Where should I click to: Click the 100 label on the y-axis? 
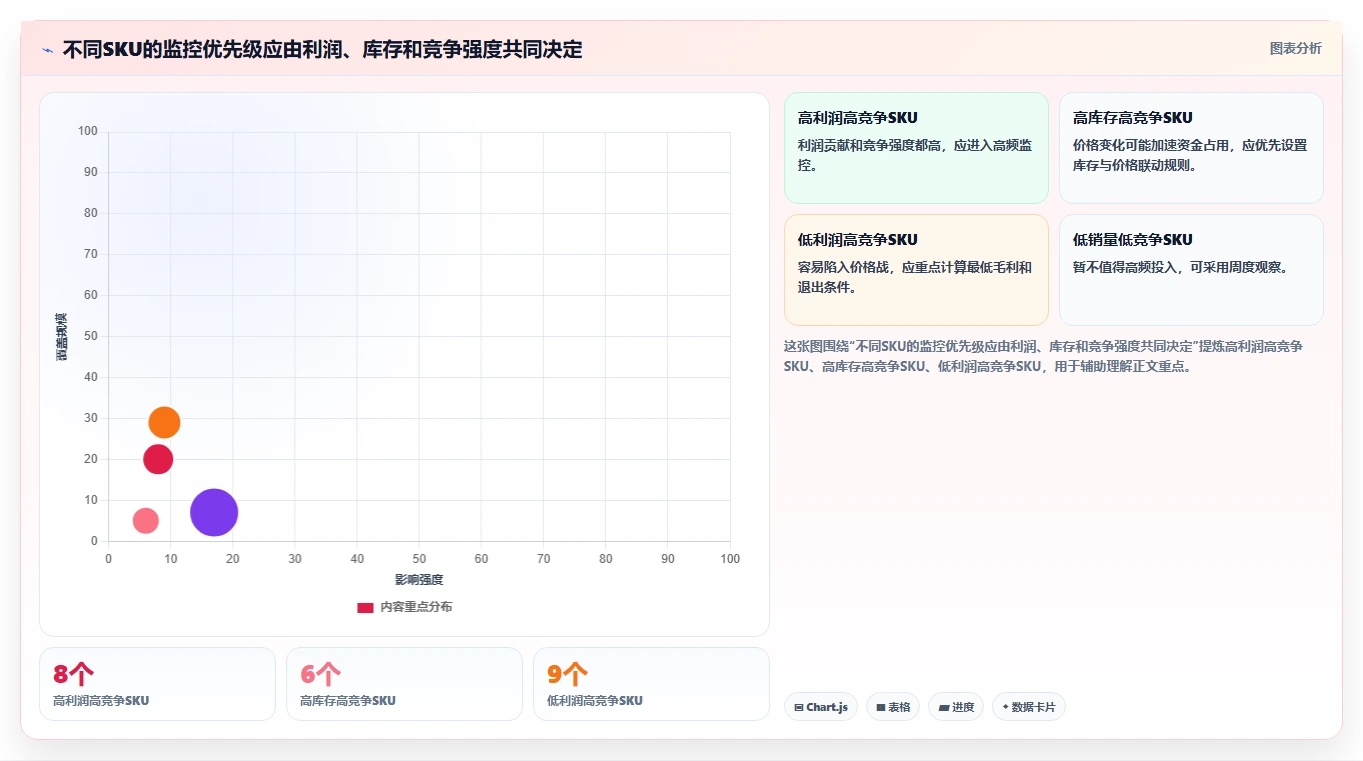point(88,131)
